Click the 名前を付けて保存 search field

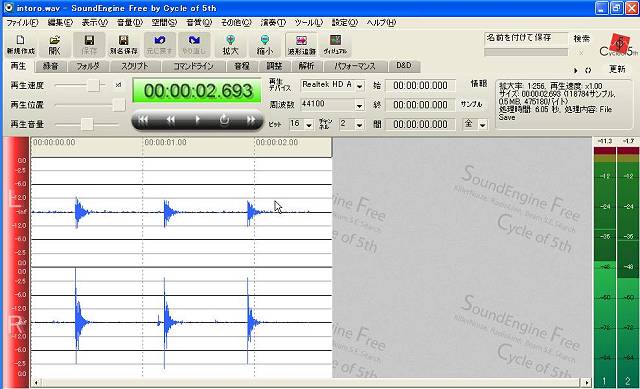click(526, 38)
